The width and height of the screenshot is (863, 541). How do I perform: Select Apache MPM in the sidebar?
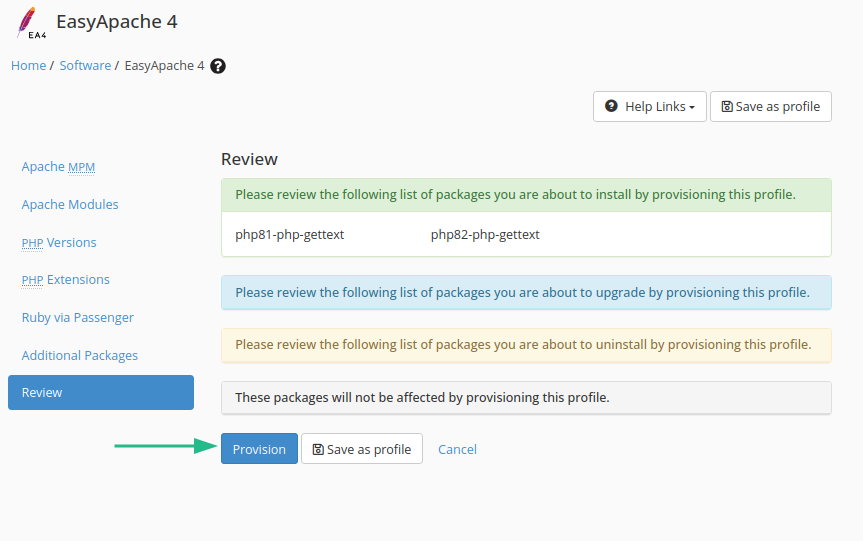pyautogui.click(x=58, y=167)
